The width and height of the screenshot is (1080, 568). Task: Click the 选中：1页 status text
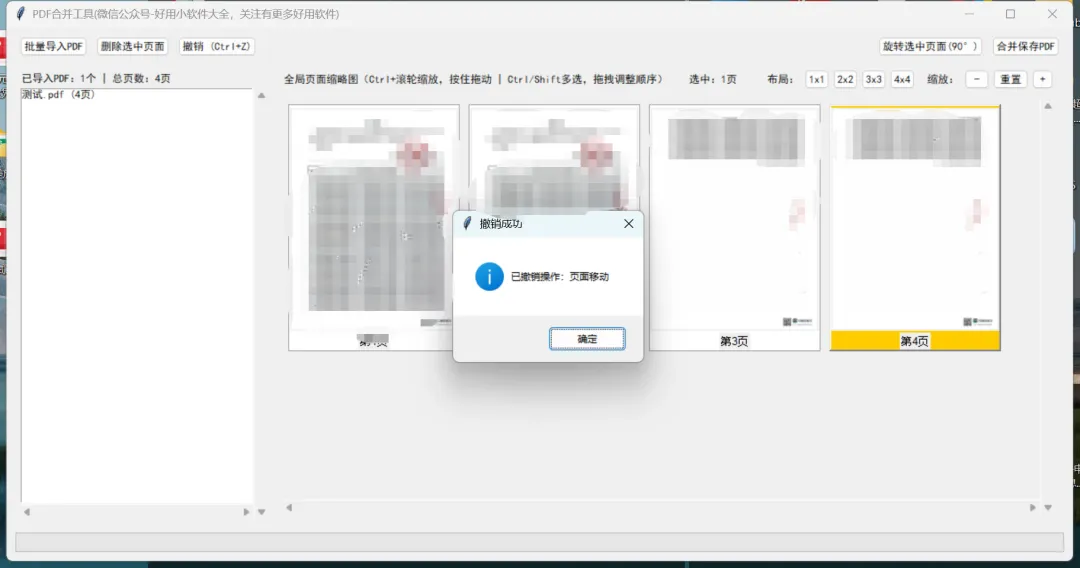point(712,79)
